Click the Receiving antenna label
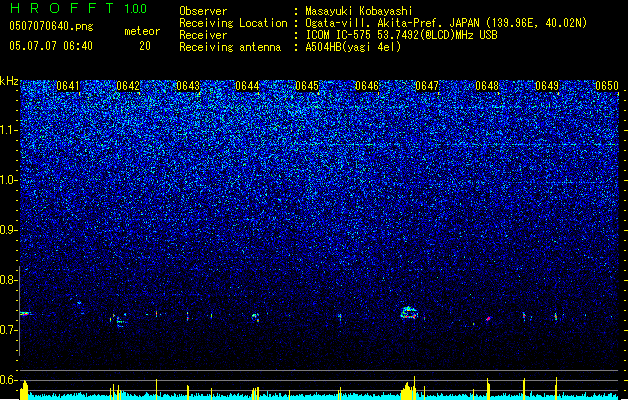 (x=230, y=47)
